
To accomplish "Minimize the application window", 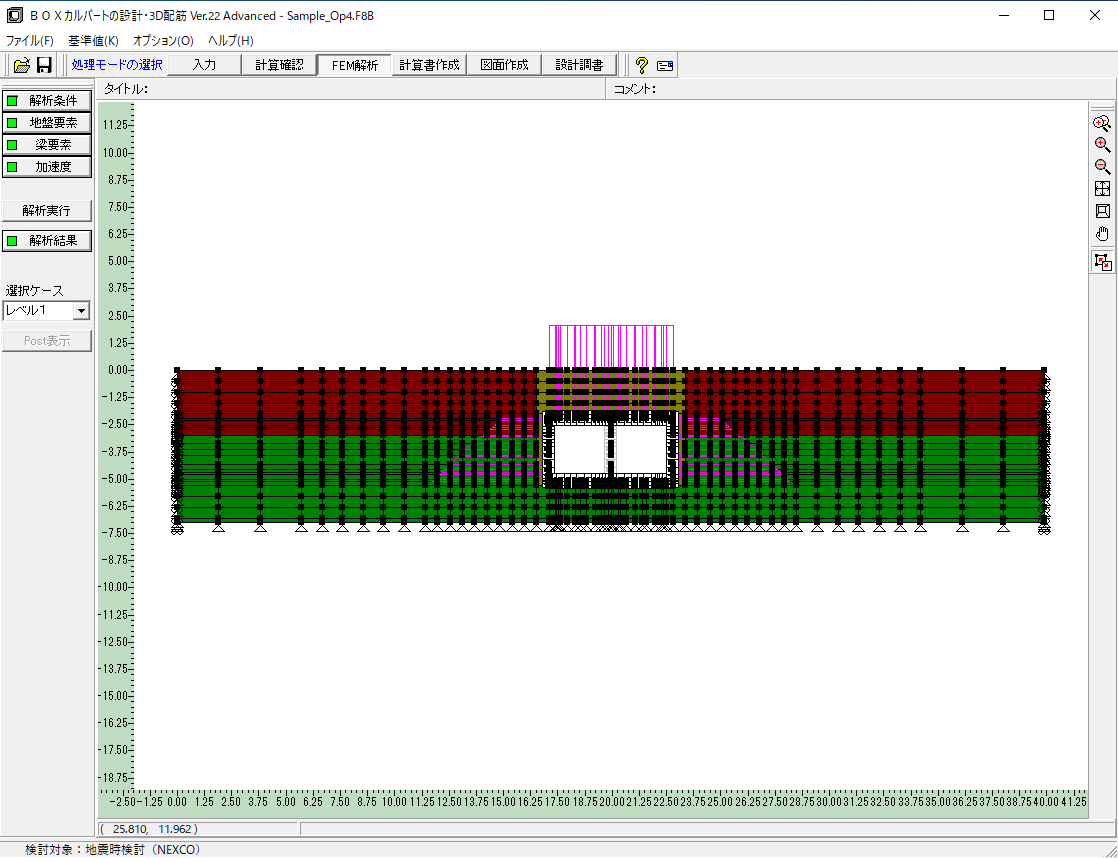I will click(x=1003, y=16).
